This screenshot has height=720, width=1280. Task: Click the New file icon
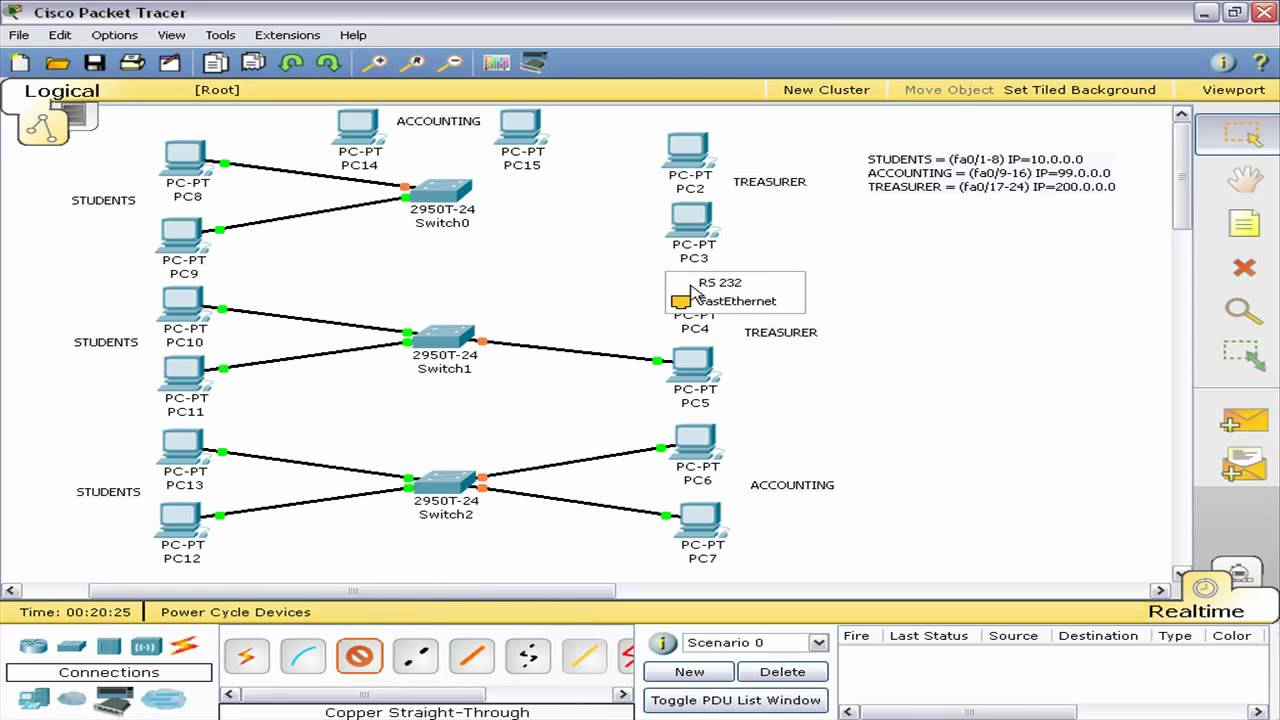pyautogui.click(x=20, y=63)
